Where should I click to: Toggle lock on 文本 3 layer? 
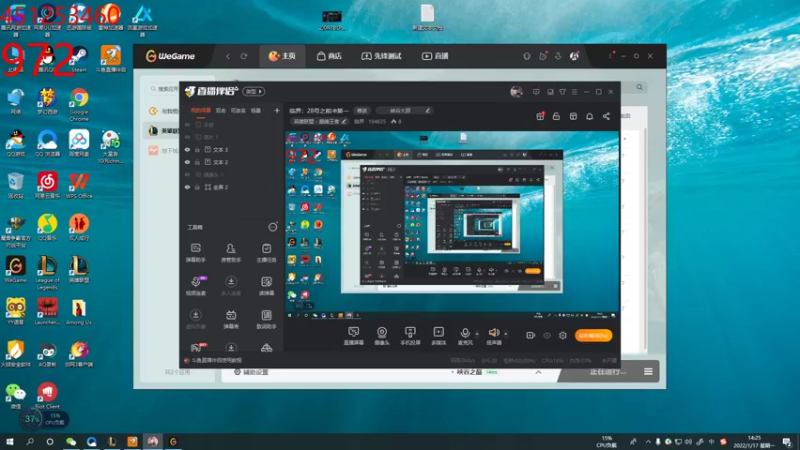pyautogui.click(x=197, y=149)
